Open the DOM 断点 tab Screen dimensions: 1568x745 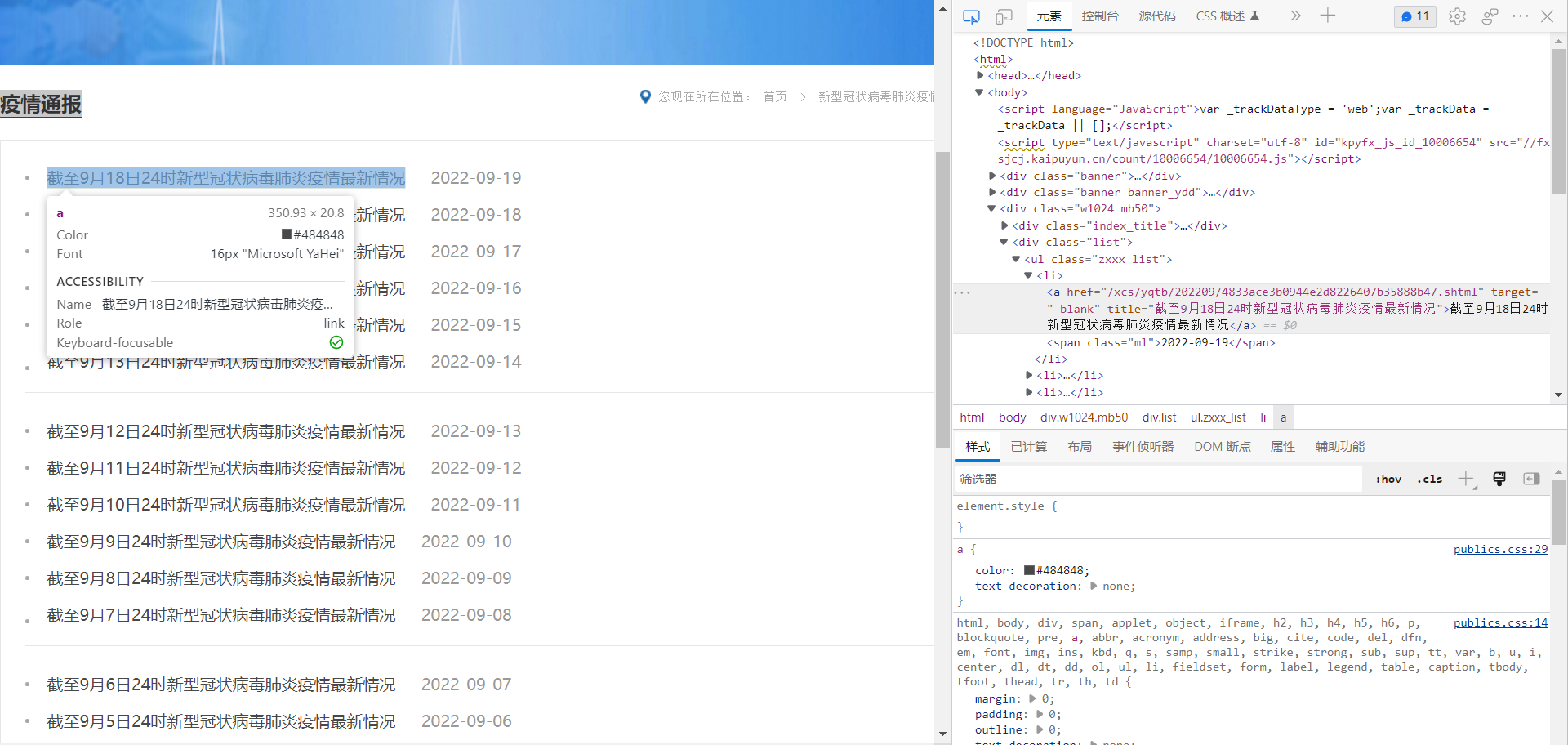pos(1223,447)
